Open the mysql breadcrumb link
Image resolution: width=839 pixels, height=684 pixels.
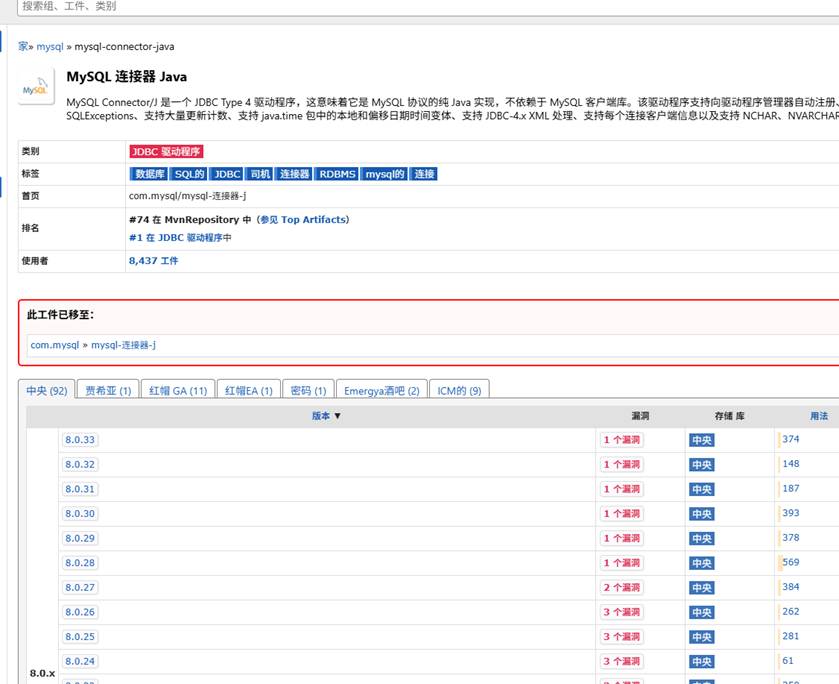click(x=50, y=47)
